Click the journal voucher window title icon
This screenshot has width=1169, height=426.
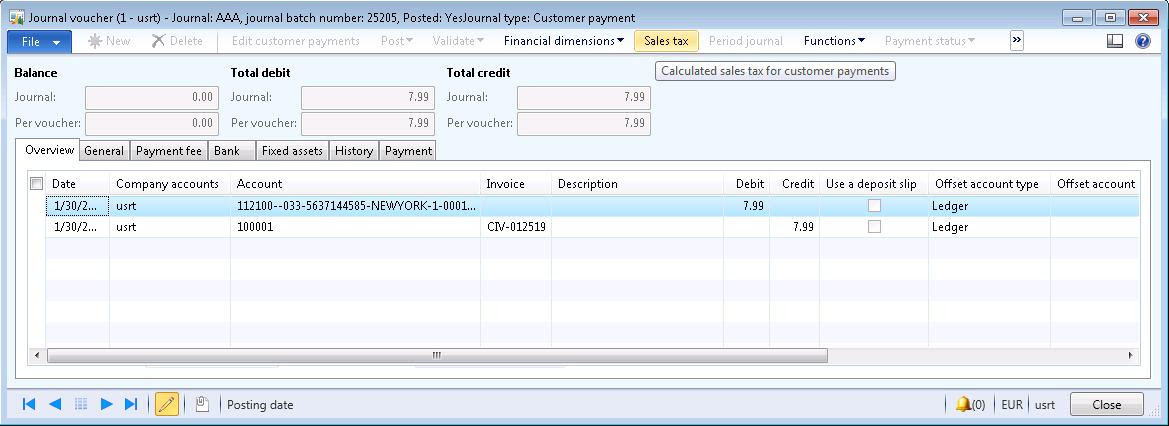click(16, 16)
